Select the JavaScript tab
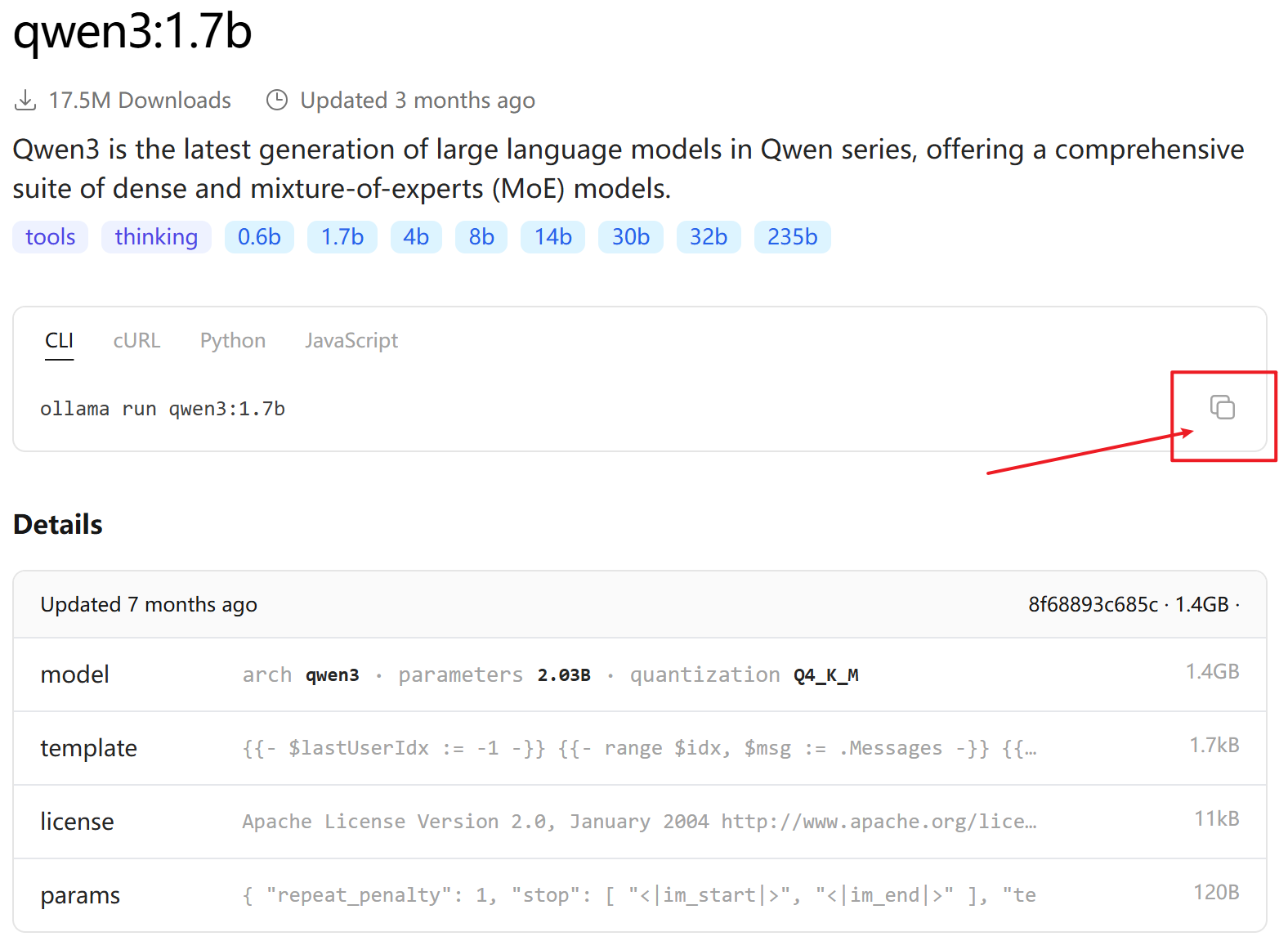Screen dimensions: 1288x950 (x=351, y=341)
